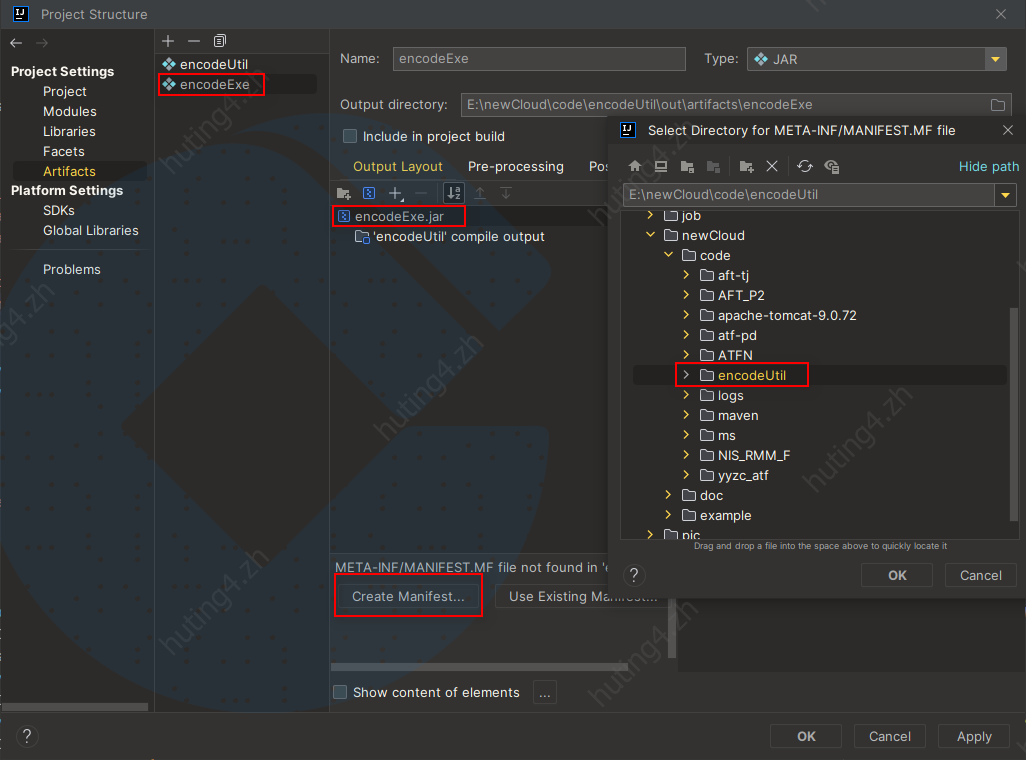
Task: Copy the selected artifact icon
Action: point(220,41)
